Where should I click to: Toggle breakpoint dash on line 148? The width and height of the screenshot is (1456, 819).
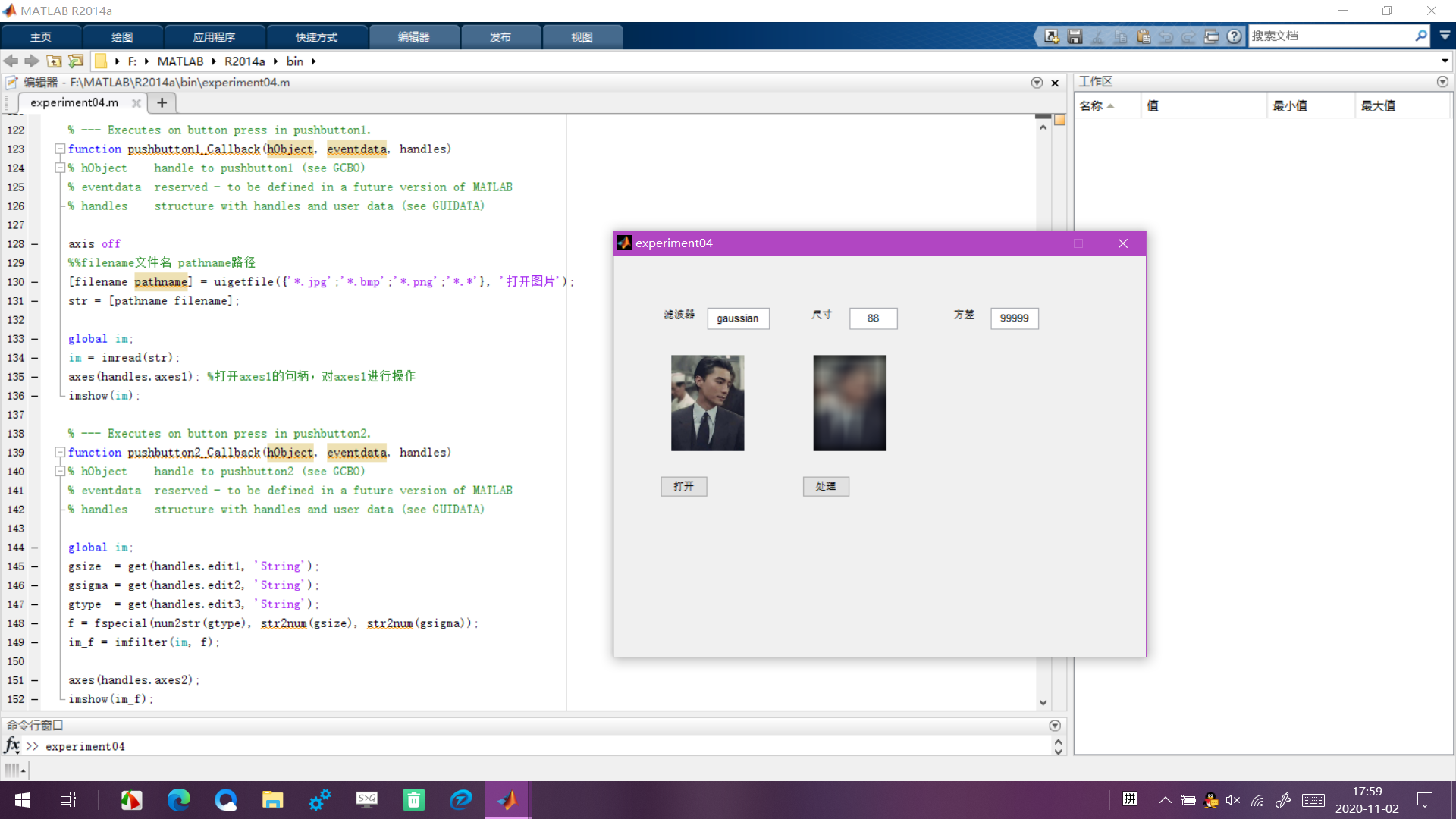pos(35,623)
